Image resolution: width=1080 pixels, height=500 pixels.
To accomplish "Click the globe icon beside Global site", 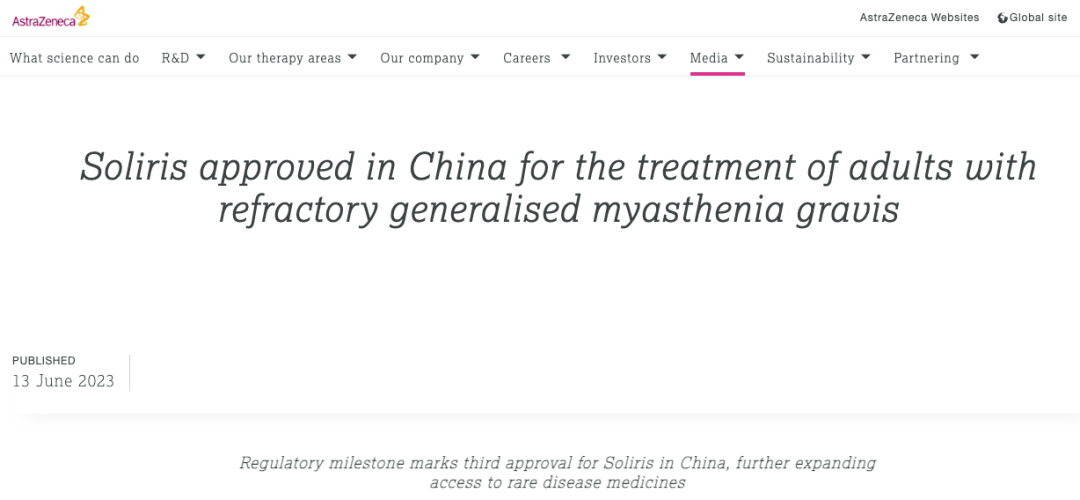I will coord(1003,18).
